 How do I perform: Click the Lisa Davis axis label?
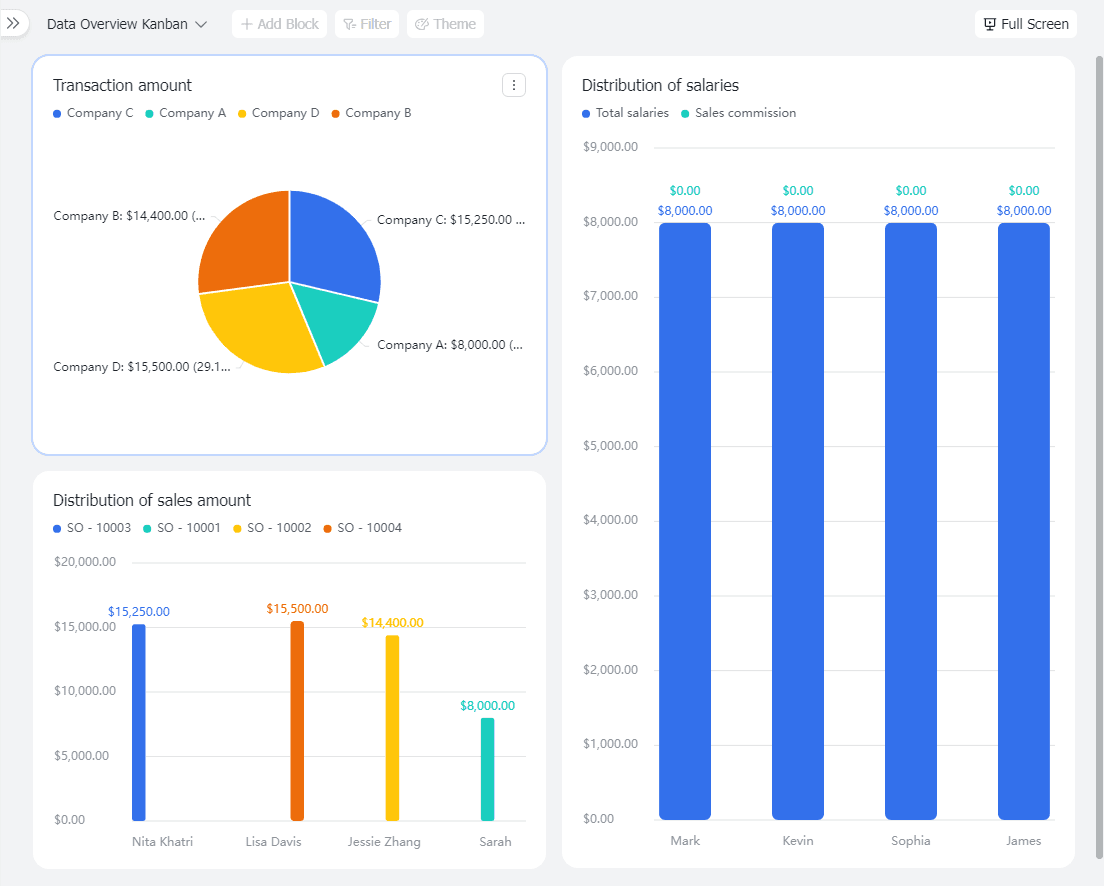coord(273,842)
